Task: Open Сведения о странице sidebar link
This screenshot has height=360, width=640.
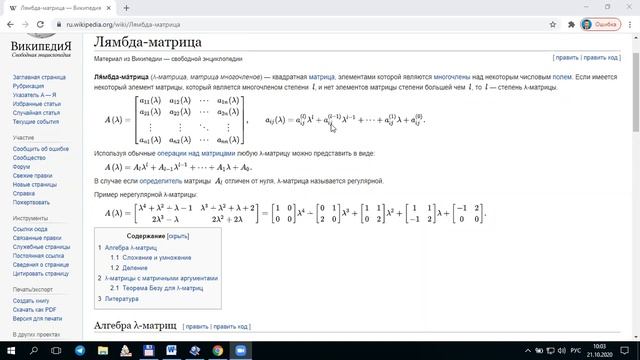Action: click(x=41, y=265)
